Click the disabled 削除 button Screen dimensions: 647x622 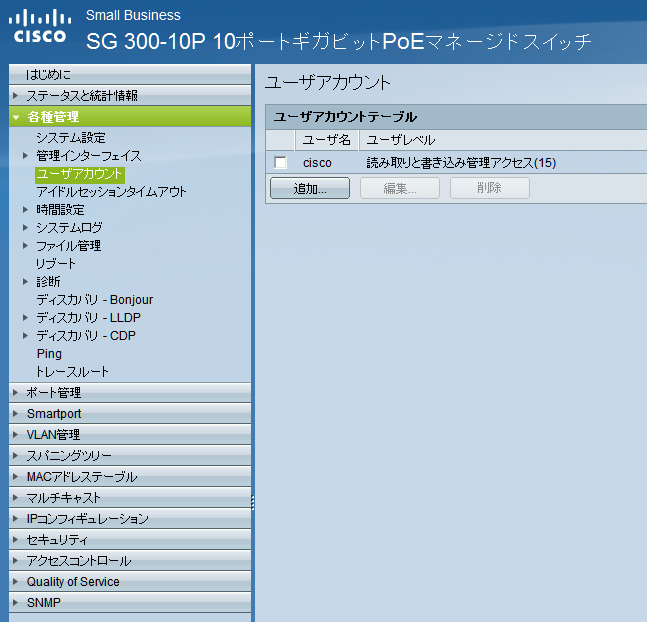pyautogui.click(x=490, y=188)
